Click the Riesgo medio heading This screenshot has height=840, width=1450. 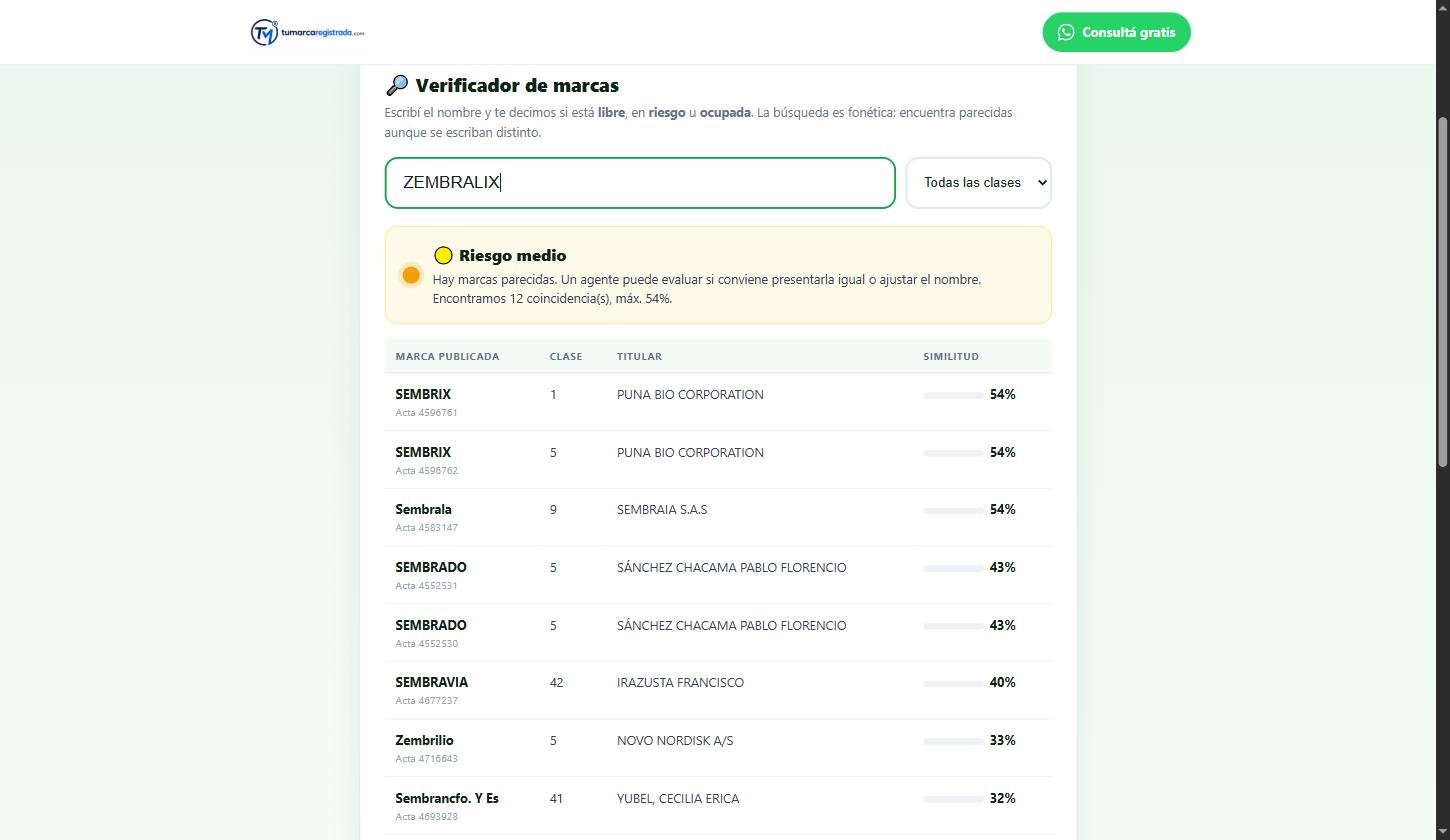click(512, 255)
